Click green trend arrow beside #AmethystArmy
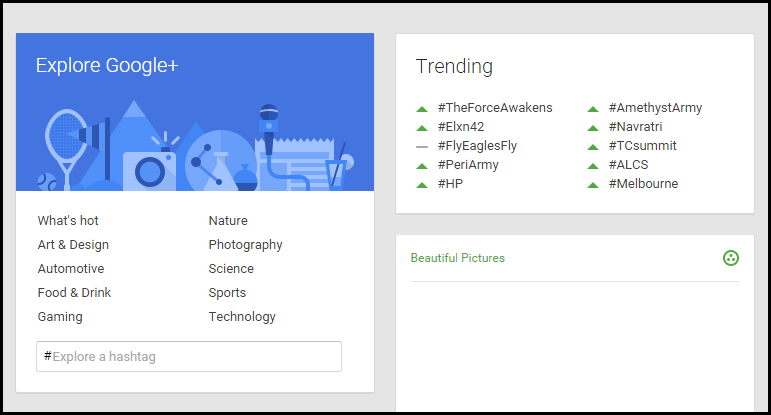The image size is (771, 415). 593,109
